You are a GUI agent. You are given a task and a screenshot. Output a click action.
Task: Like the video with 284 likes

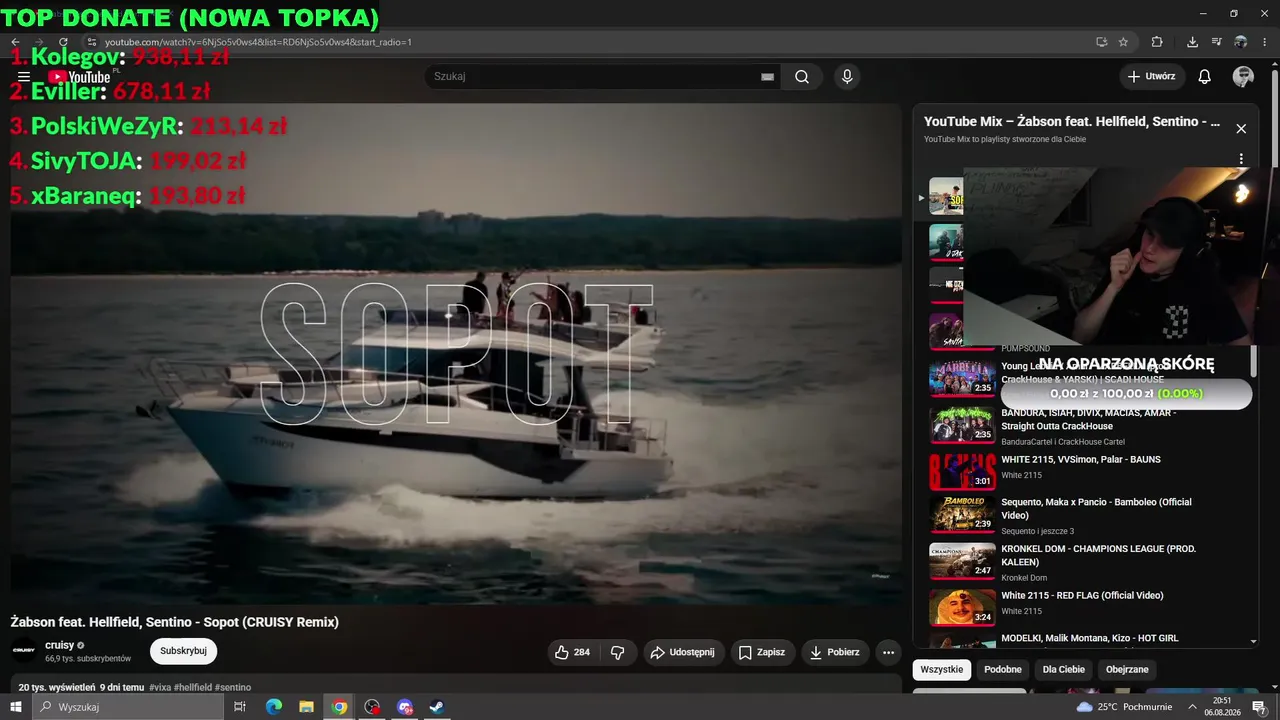572,652
